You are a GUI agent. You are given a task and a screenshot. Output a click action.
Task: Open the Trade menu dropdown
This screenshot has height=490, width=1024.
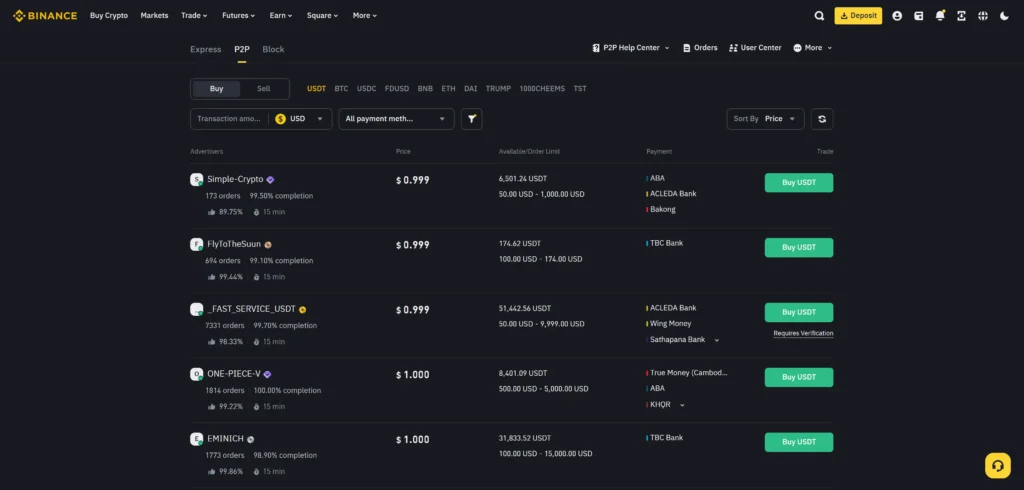[x=194, y=16]
